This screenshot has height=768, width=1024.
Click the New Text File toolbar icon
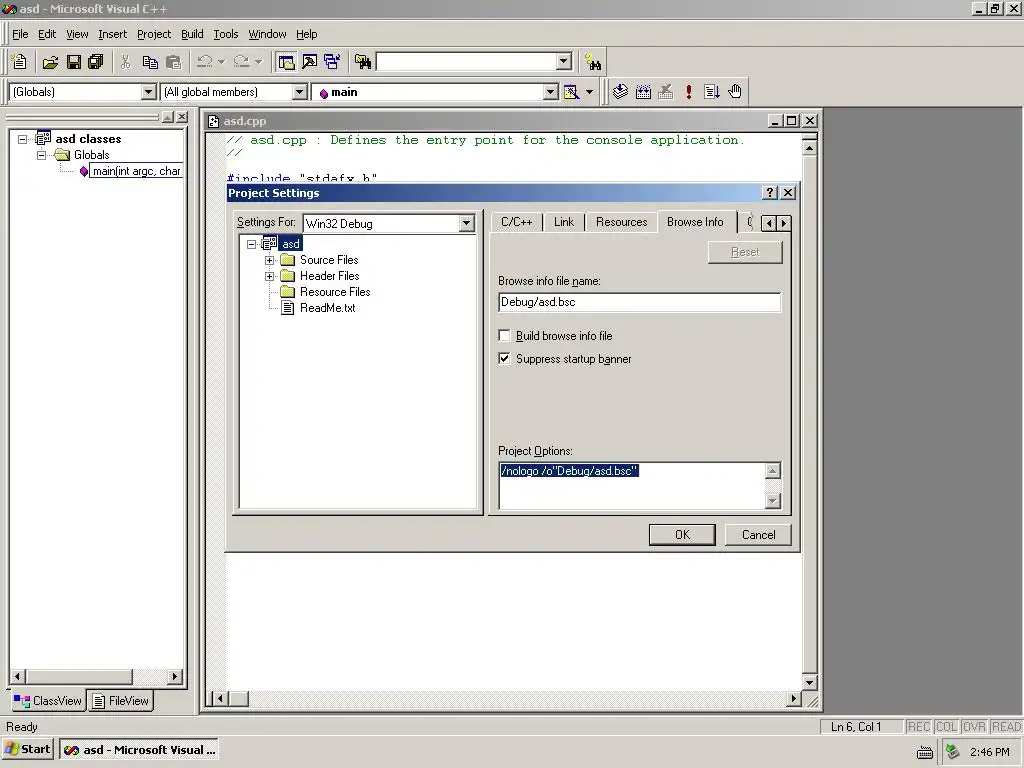point(19,62)
